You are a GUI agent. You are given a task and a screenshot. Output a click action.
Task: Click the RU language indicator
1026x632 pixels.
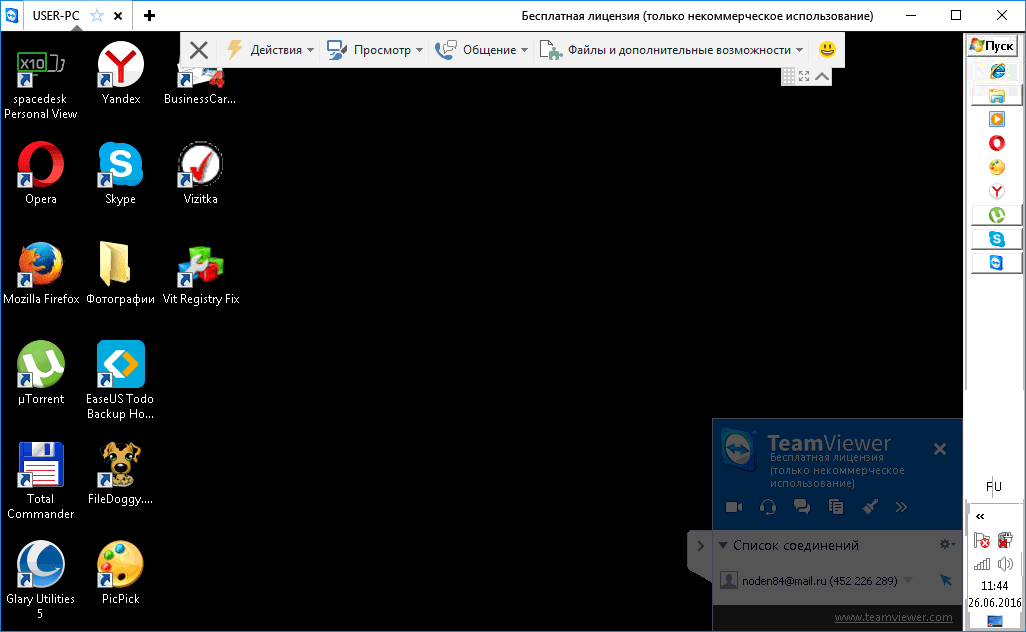(993, 487)
